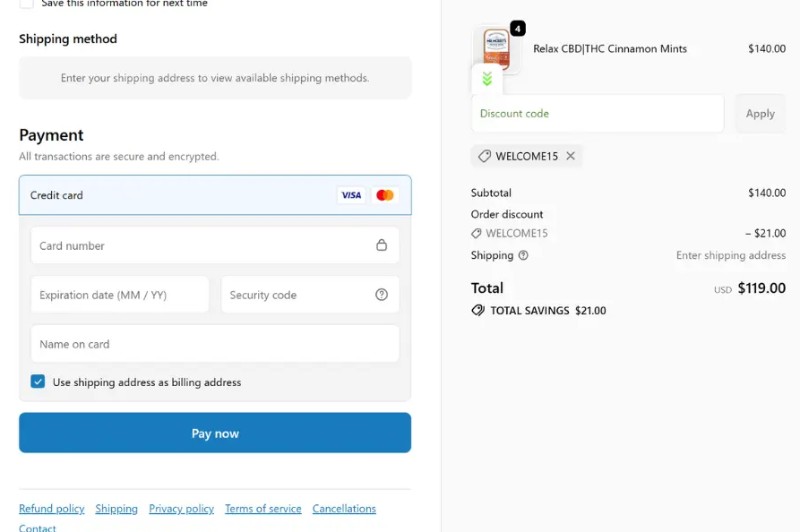800x532 pixels.
Task: Uncheck Use shipping address as billing address
Action: 38,382
